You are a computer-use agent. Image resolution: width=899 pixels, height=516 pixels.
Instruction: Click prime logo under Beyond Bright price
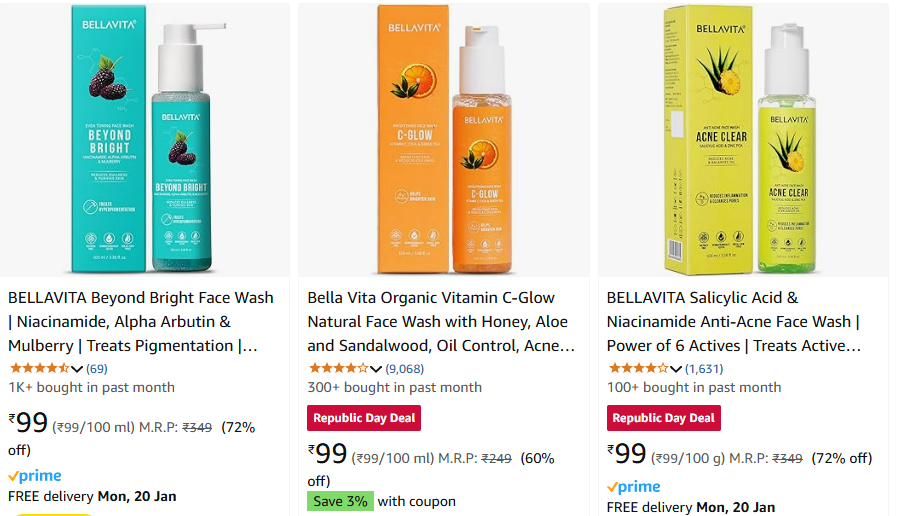[35, 476]
